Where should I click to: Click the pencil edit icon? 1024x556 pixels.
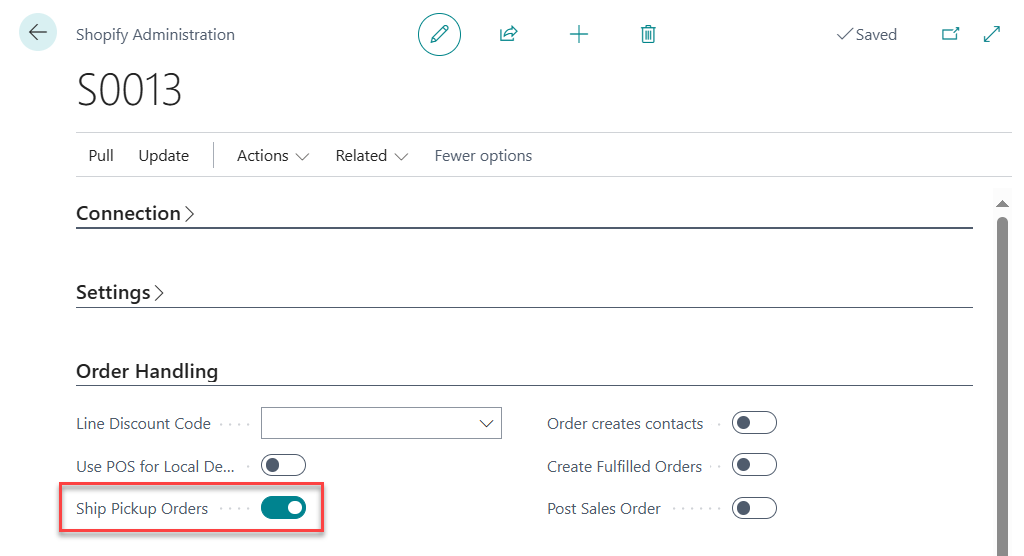click(439, 34)
